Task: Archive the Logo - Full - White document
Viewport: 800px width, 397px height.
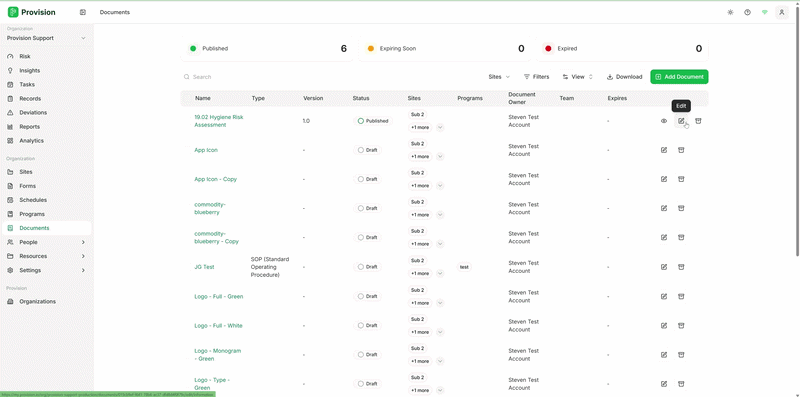Action: (x=681, y=326)
